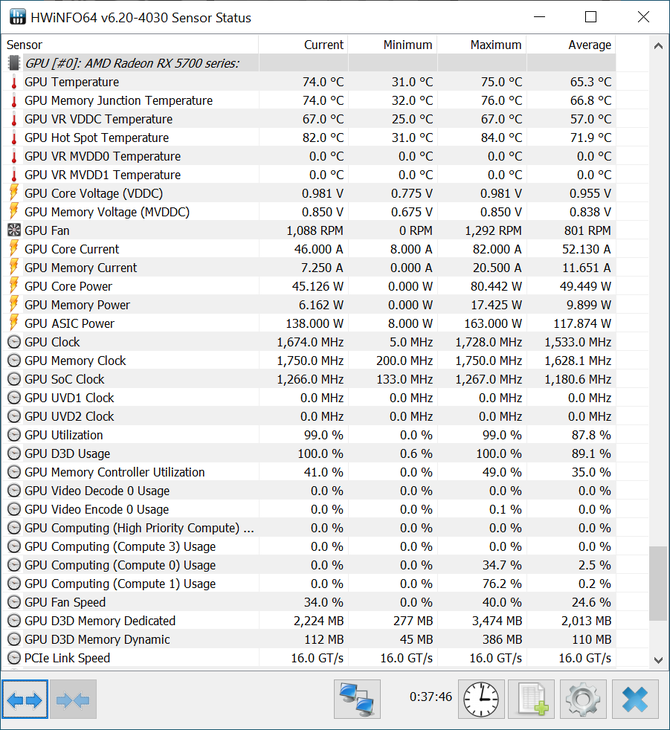
Task: Click the scrollbar down arrow
Action: click(x=658, y=660)
